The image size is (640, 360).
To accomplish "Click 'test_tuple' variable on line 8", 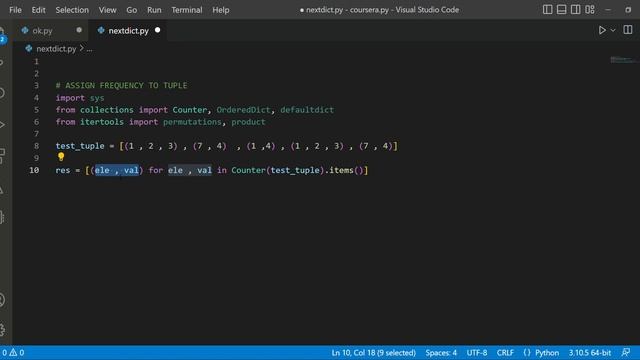I will coord(80,146).
